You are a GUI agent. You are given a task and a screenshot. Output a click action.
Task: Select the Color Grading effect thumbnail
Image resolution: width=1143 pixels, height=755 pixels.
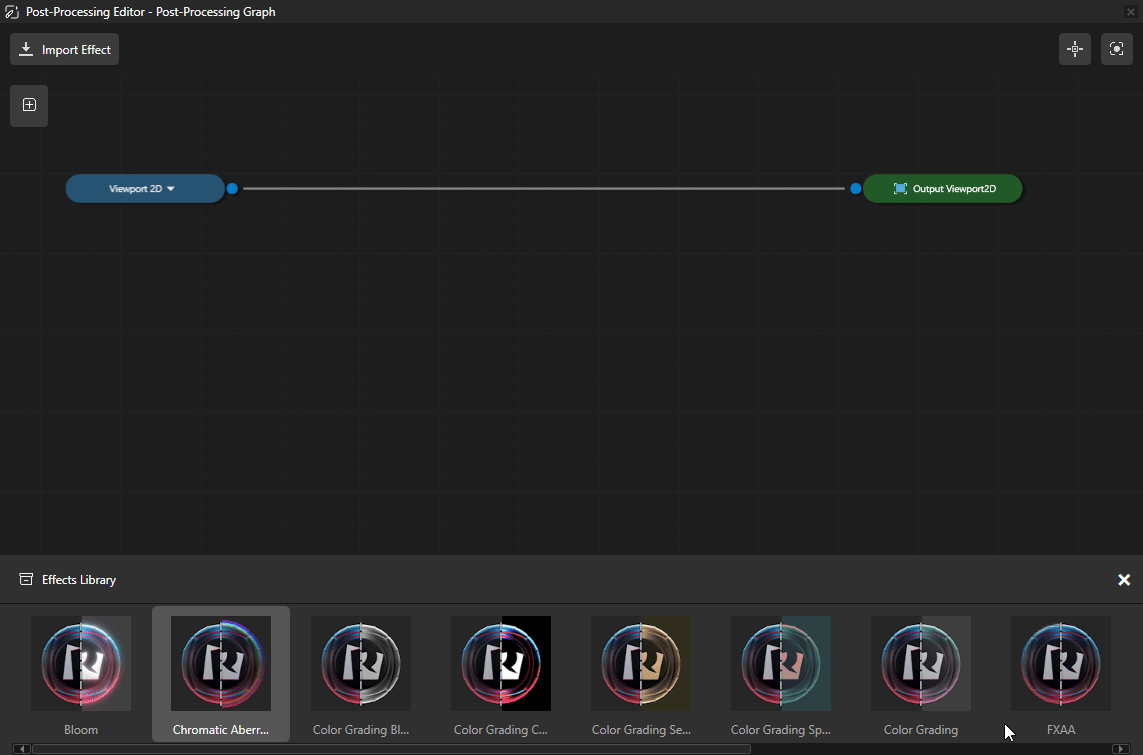(920, 663)
